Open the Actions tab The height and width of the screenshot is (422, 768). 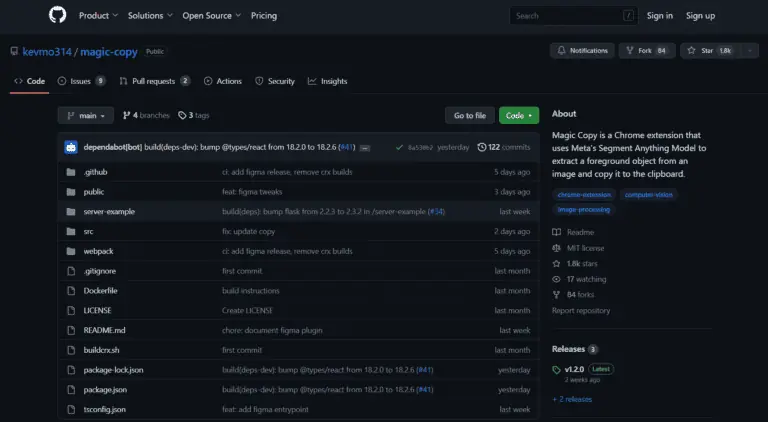[x=223, y=81]
